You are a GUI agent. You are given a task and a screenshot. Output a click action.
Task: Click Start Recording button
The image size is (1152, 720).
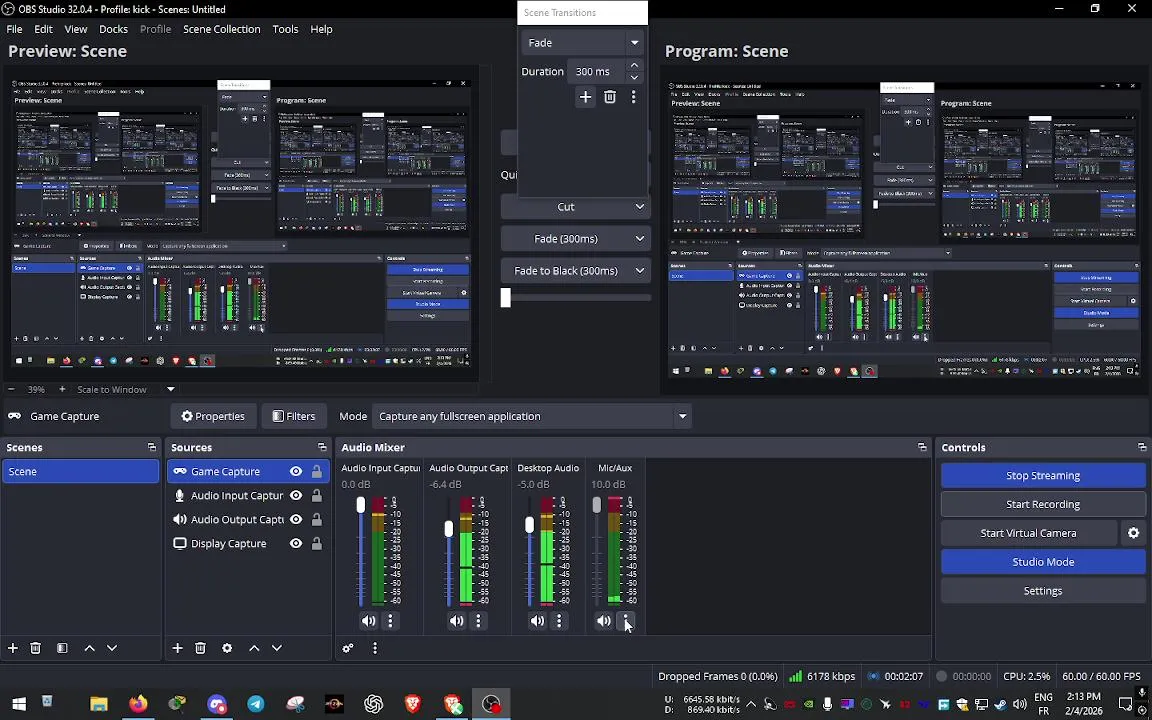(1043, 505)
